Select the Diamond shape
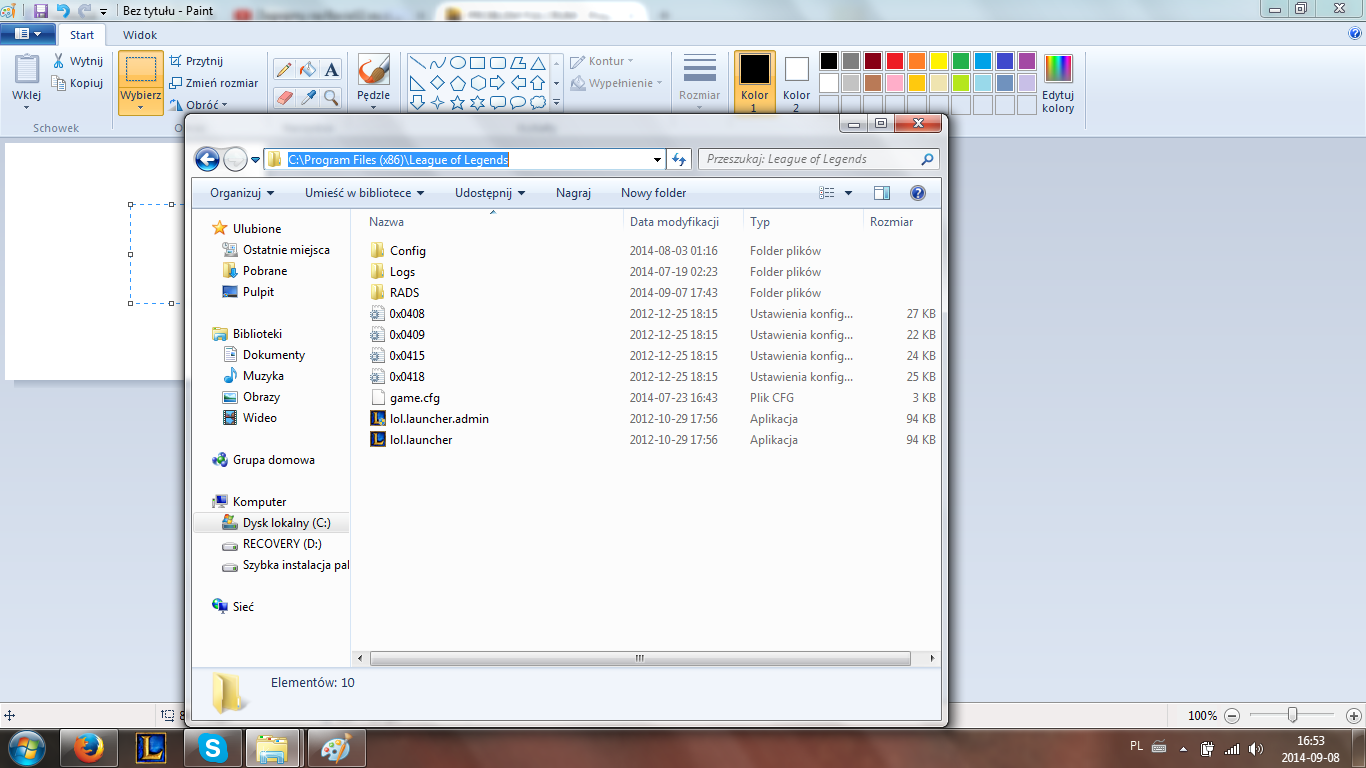The width and height of the screenshot is (1366, 768). 437,83
